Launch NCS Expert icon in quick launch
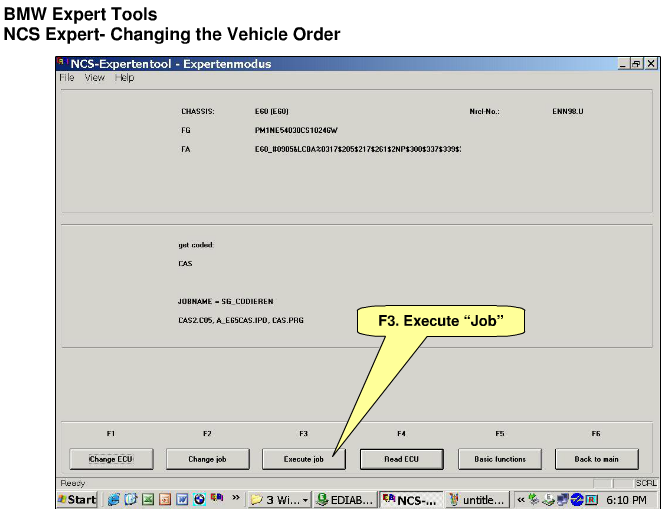The width and height of the screenshot is (665, 509). point(217,498)
